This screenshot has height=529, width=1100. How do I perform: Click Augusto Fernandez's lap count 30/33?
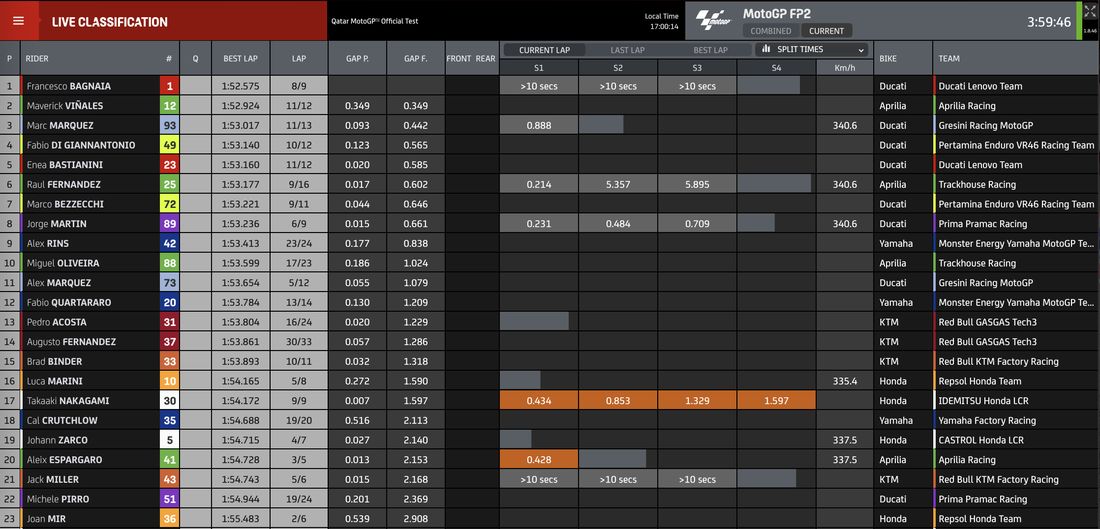click(x=299, y=342)
